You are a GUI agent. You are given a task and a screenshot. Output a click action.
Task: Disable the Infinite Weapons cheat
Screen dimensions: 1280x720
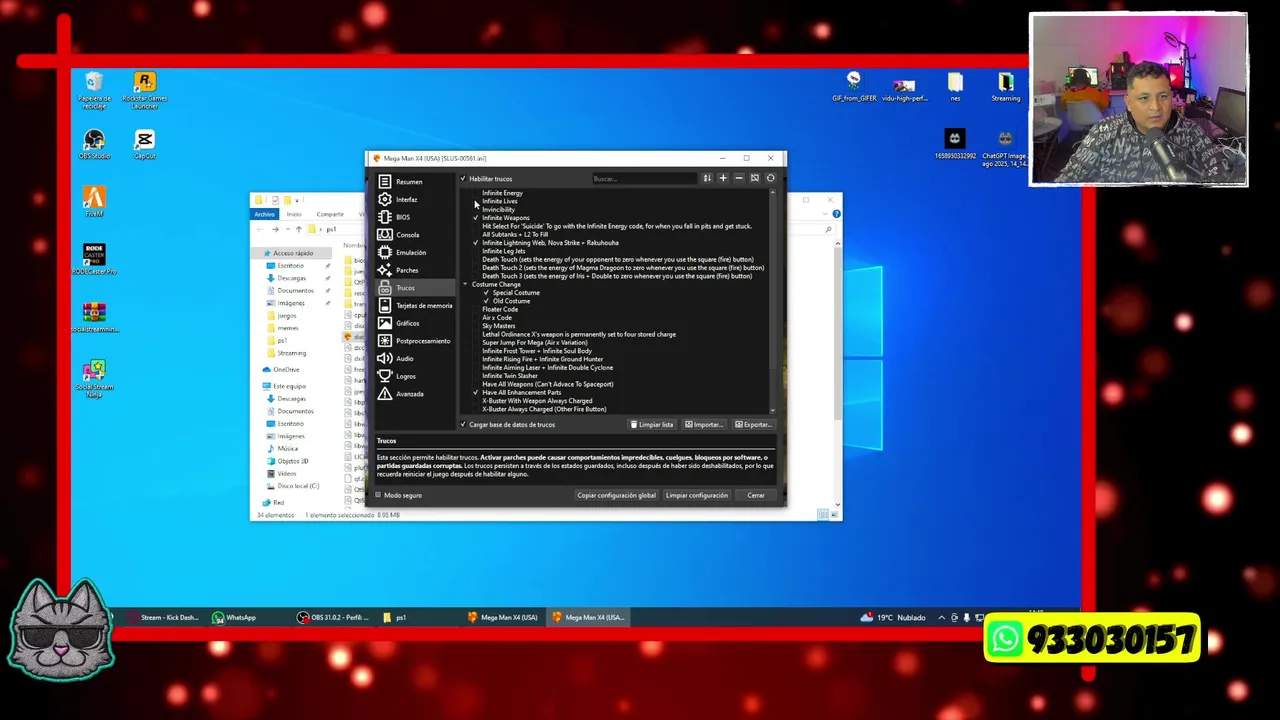point(476,218)
